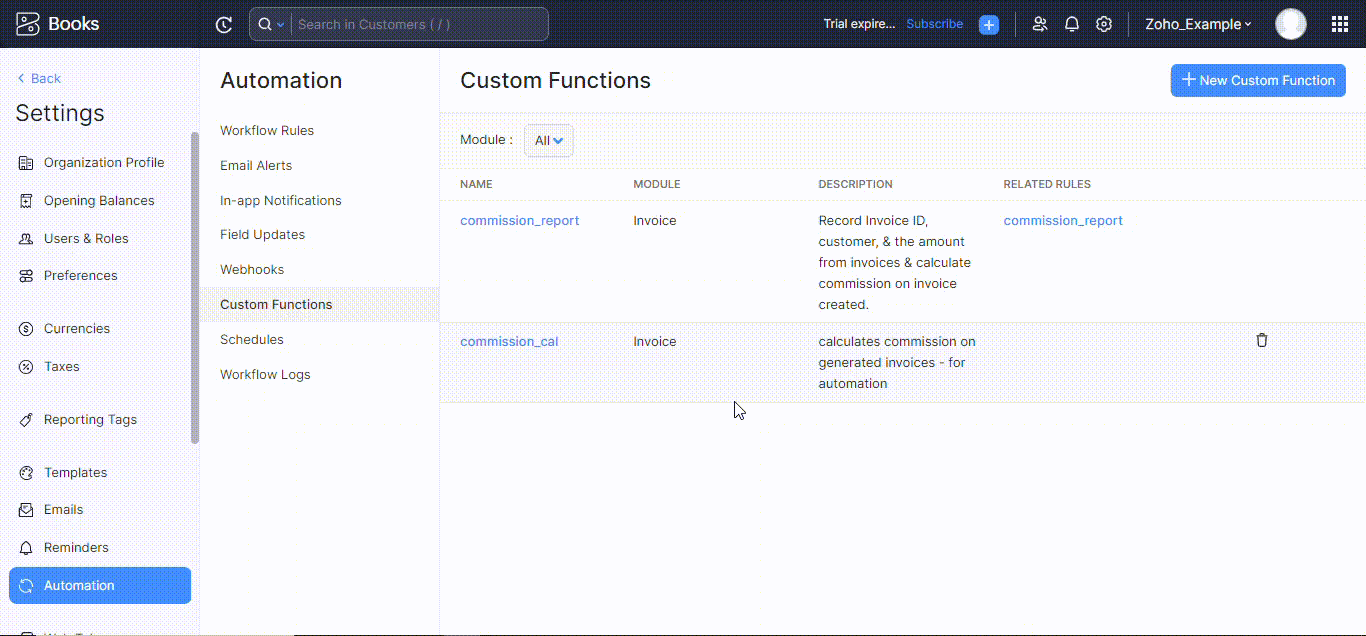Open settings using the gear icon
1366x636 pixels.
pyautogui.click(x=1104, y=23)
